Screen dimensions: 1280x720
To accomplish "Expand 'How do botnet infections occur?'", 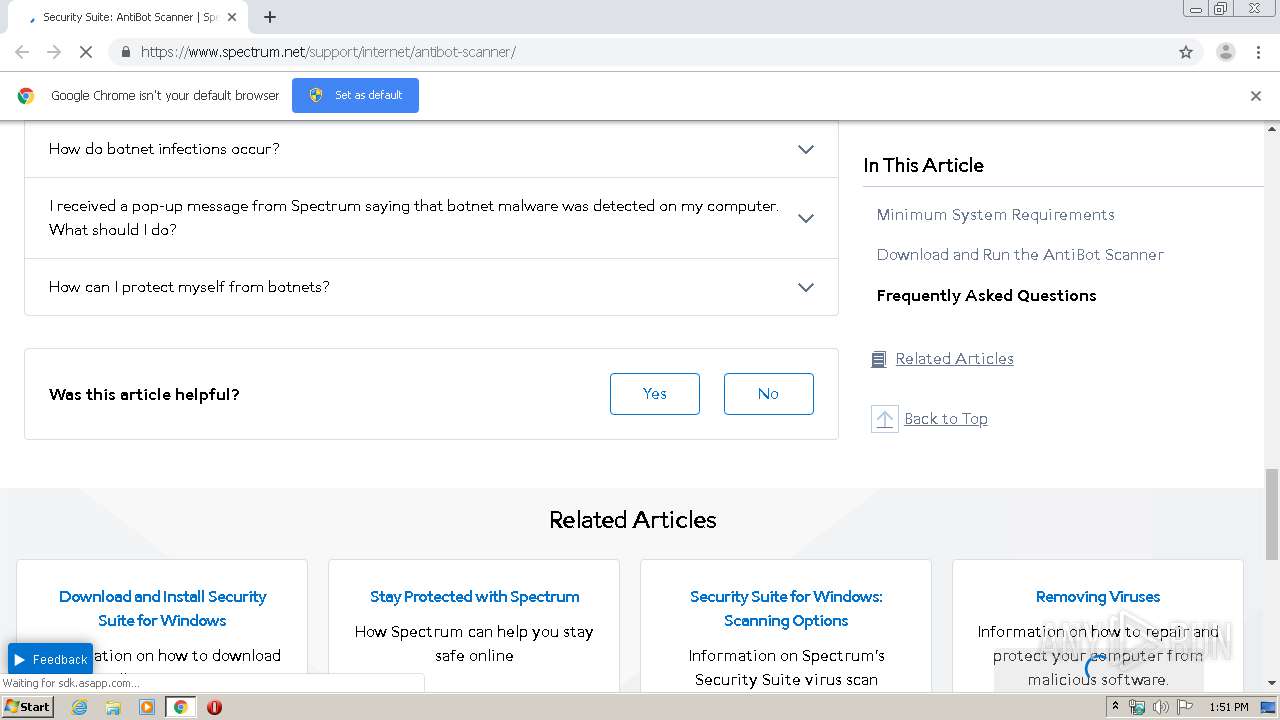I will [431, 149].
